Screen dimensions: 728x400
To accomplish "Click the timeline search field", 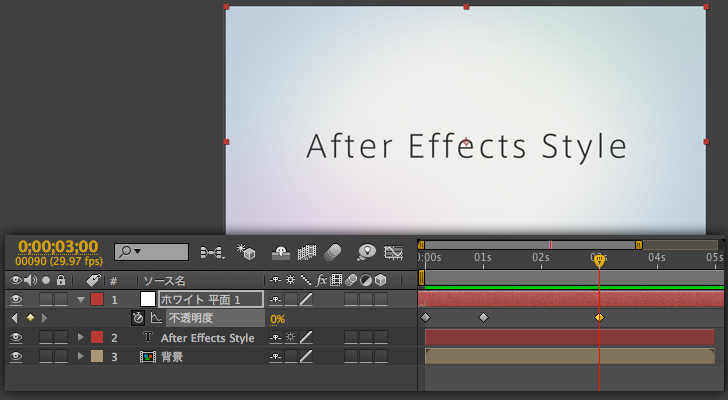I will pyautogui.click(x=151, y=252).
